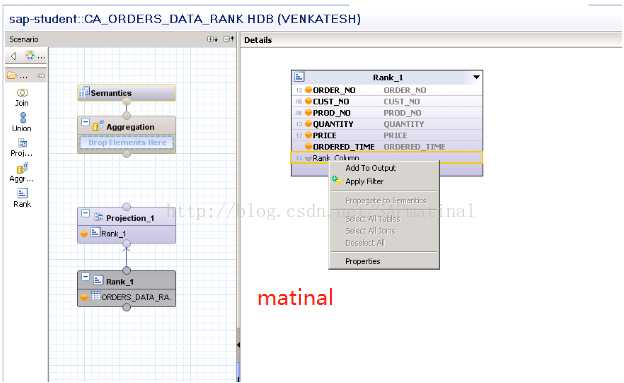
Task: Toggle output bullet for PROD_NO column
Action: tap(308, 113)
